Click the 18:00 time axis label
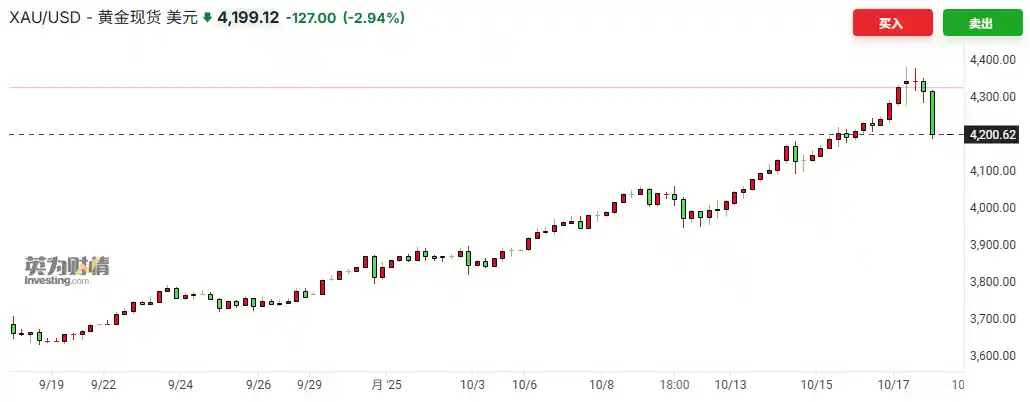 (674, 383)
